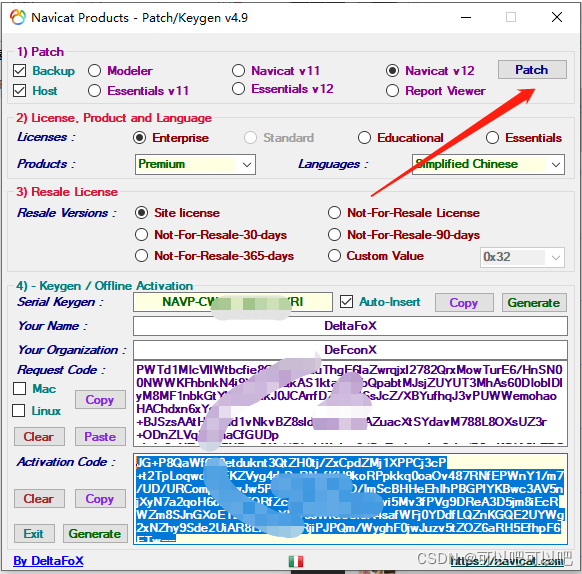
Task: Close the Patch/Keygen window
Action: coord(557,17)
